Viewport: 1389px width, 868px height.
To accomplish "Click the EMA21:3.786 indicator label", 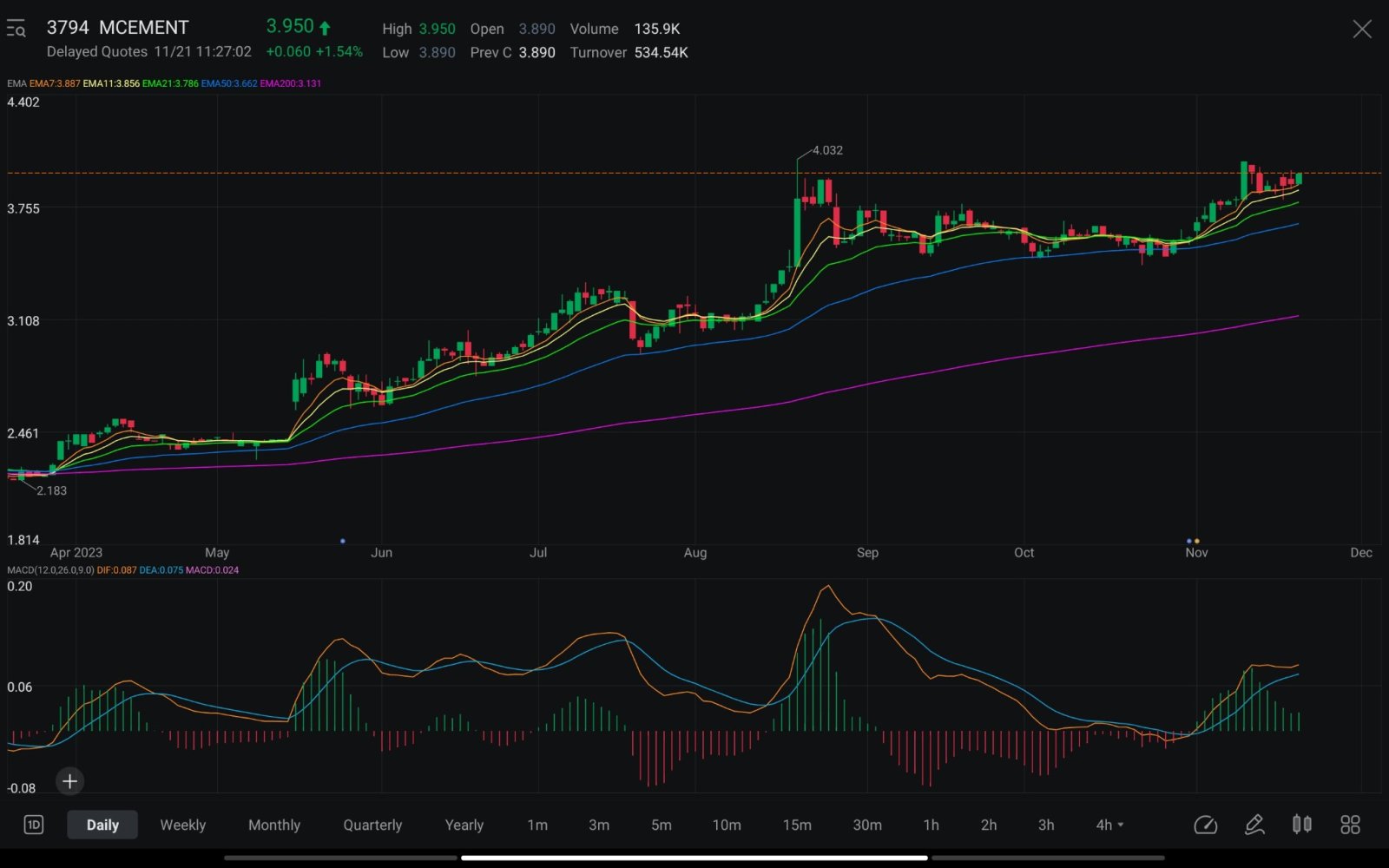I will (x=170, y=83).
